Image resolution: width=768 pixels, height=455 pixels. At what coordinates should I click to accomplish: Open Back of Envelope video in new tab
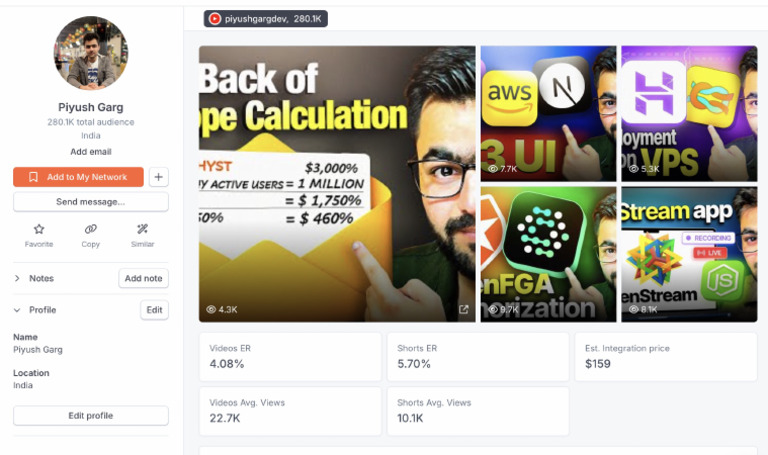coord(463,309)
